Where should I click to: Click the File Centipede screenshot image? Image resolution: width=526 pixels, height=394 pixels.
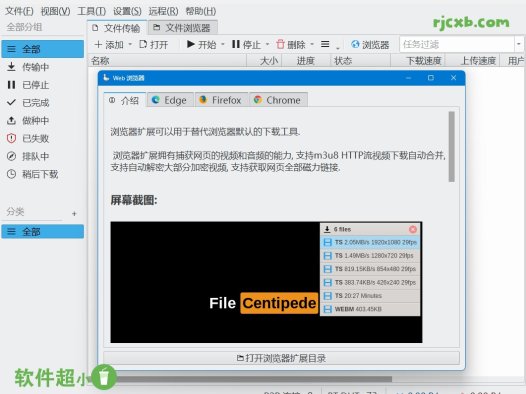266,282
